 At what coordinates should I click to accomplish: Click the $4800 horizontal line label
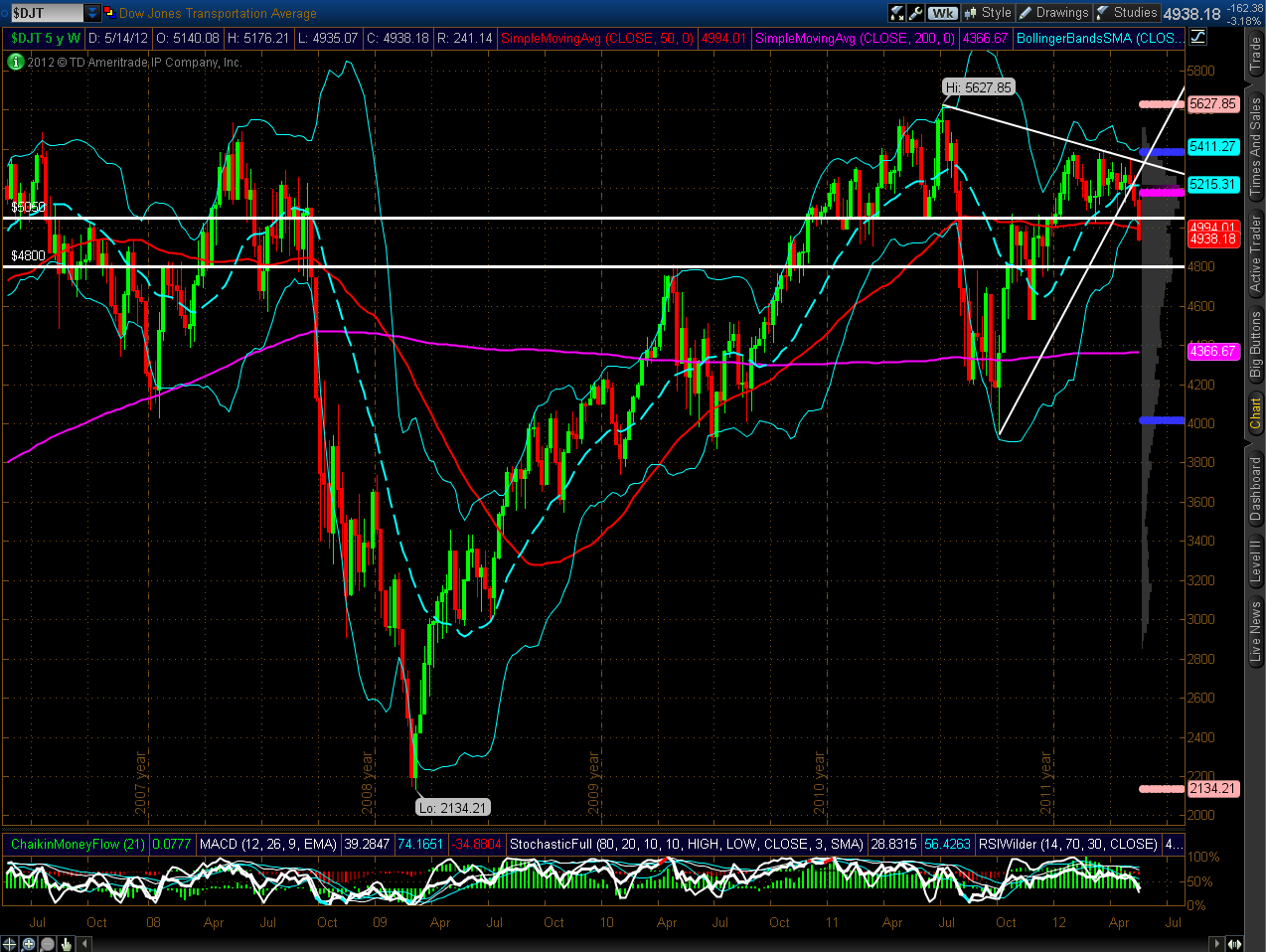coord(28,255)
